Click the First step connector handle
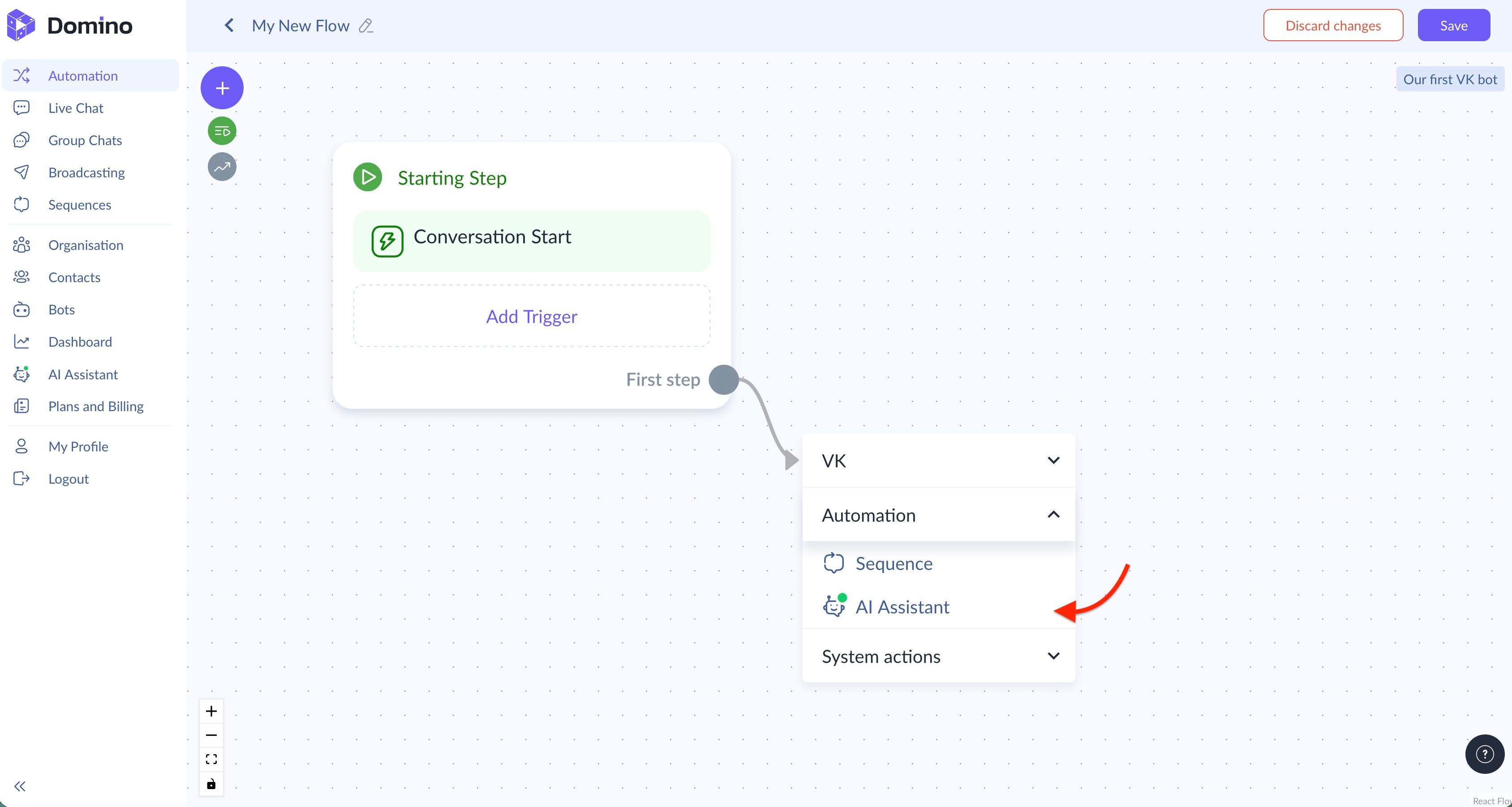 point(724,380)
